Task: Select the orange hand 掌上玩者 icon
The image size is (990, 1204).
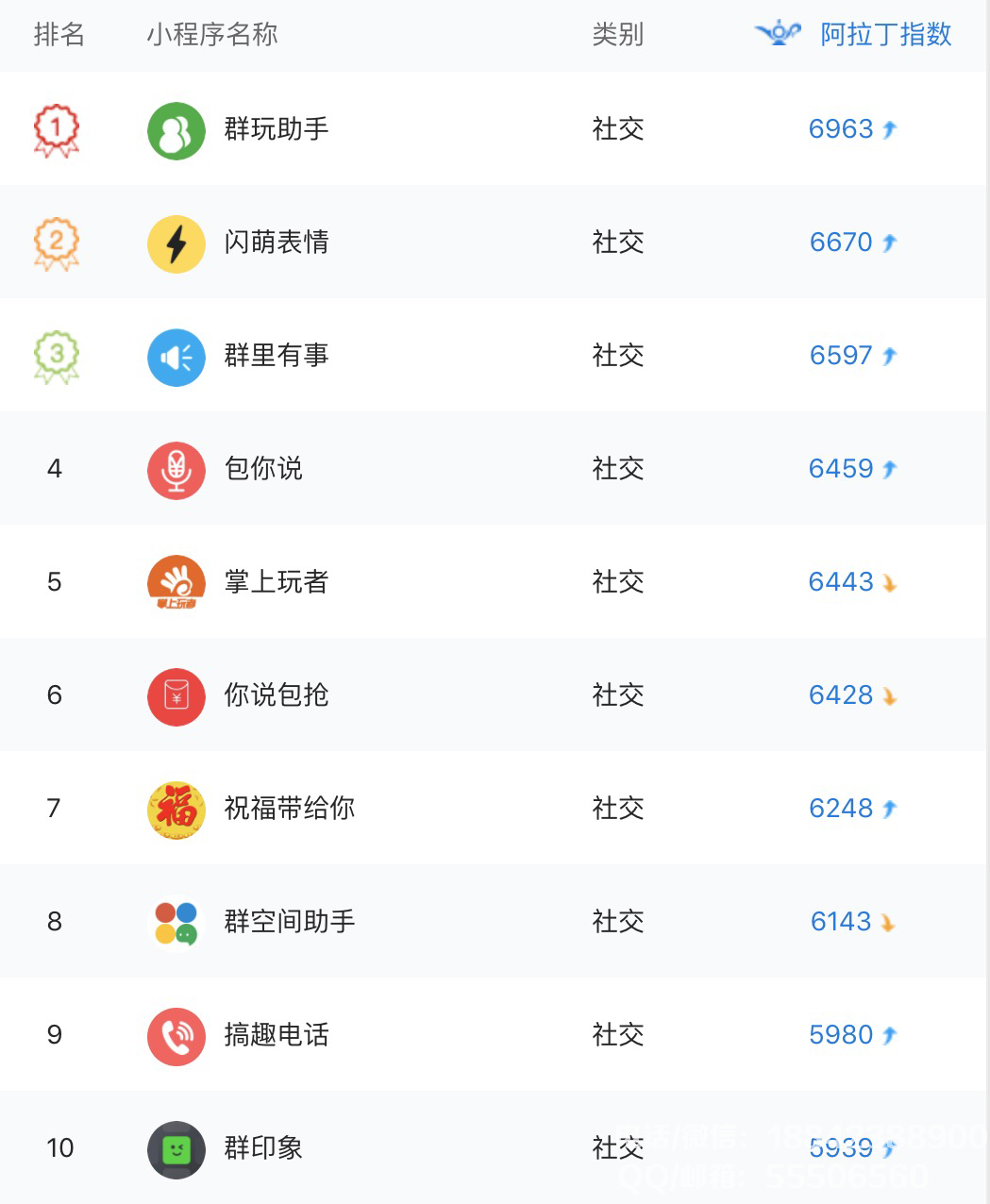Action: coord(176,583)
